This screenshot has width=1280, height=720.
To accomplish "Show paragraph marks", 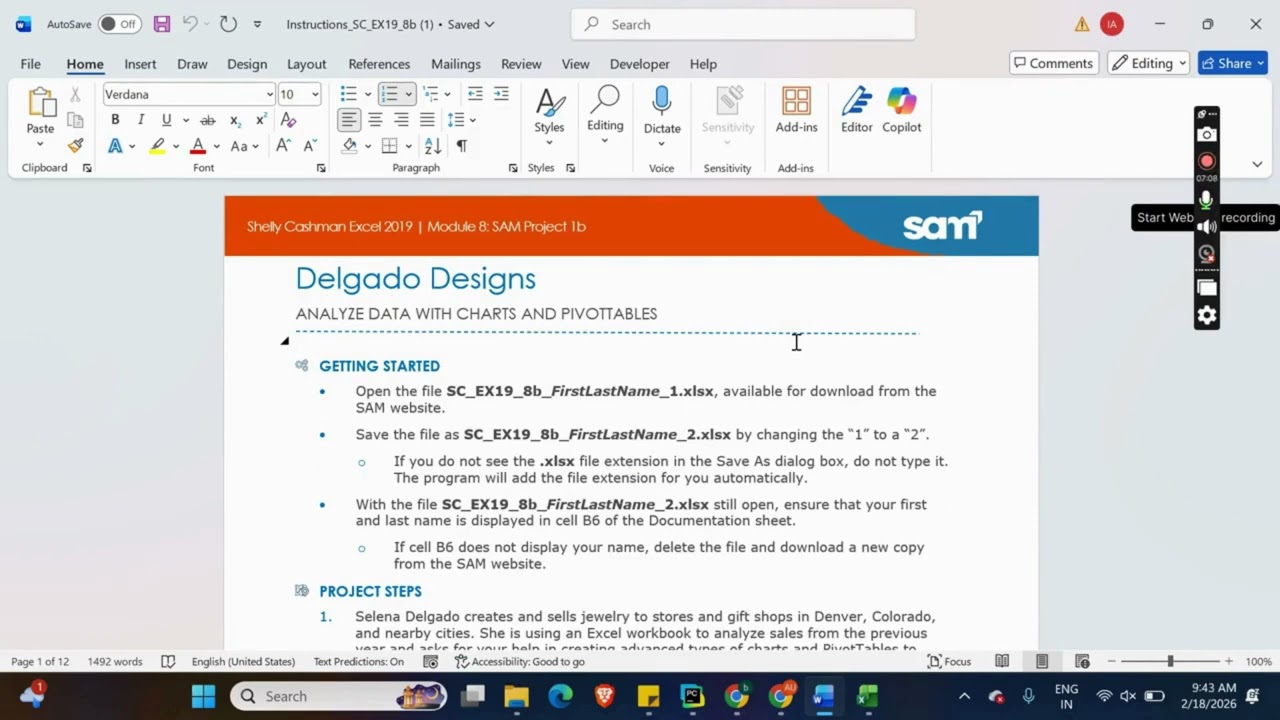I will [461, 146].
